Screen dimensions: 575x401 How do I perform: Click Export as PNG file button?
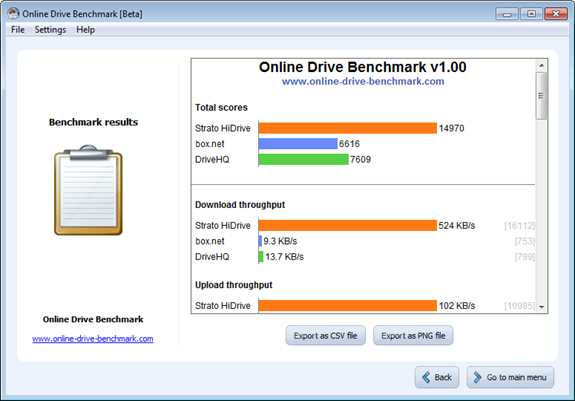tap(413, 335)
